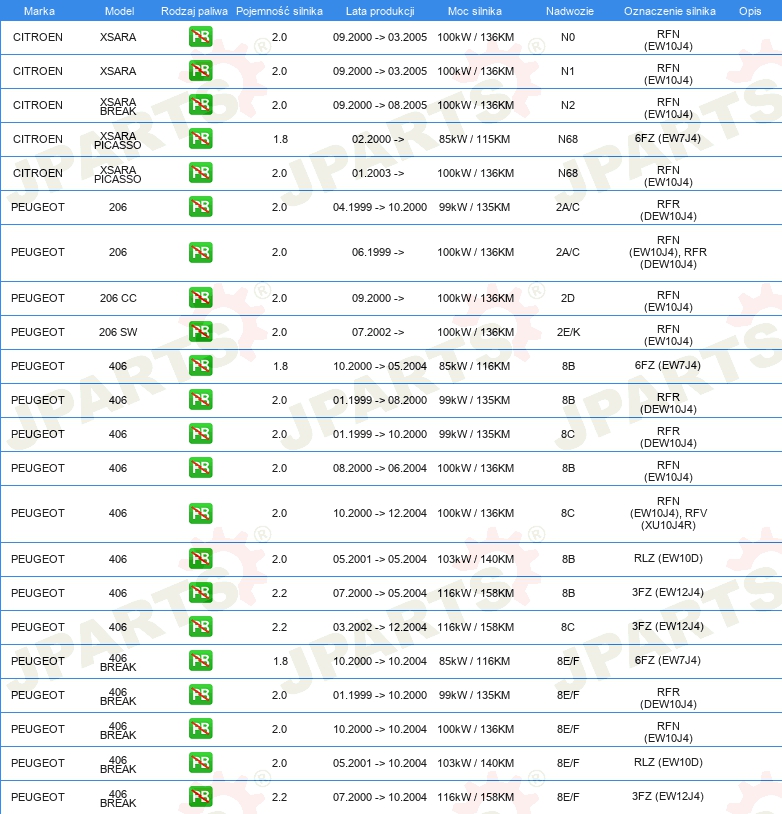Viewport: 782px width, 814px height.
Task: Click the '05.2001 -> 10.2004' production years cell
Action: 380,763
